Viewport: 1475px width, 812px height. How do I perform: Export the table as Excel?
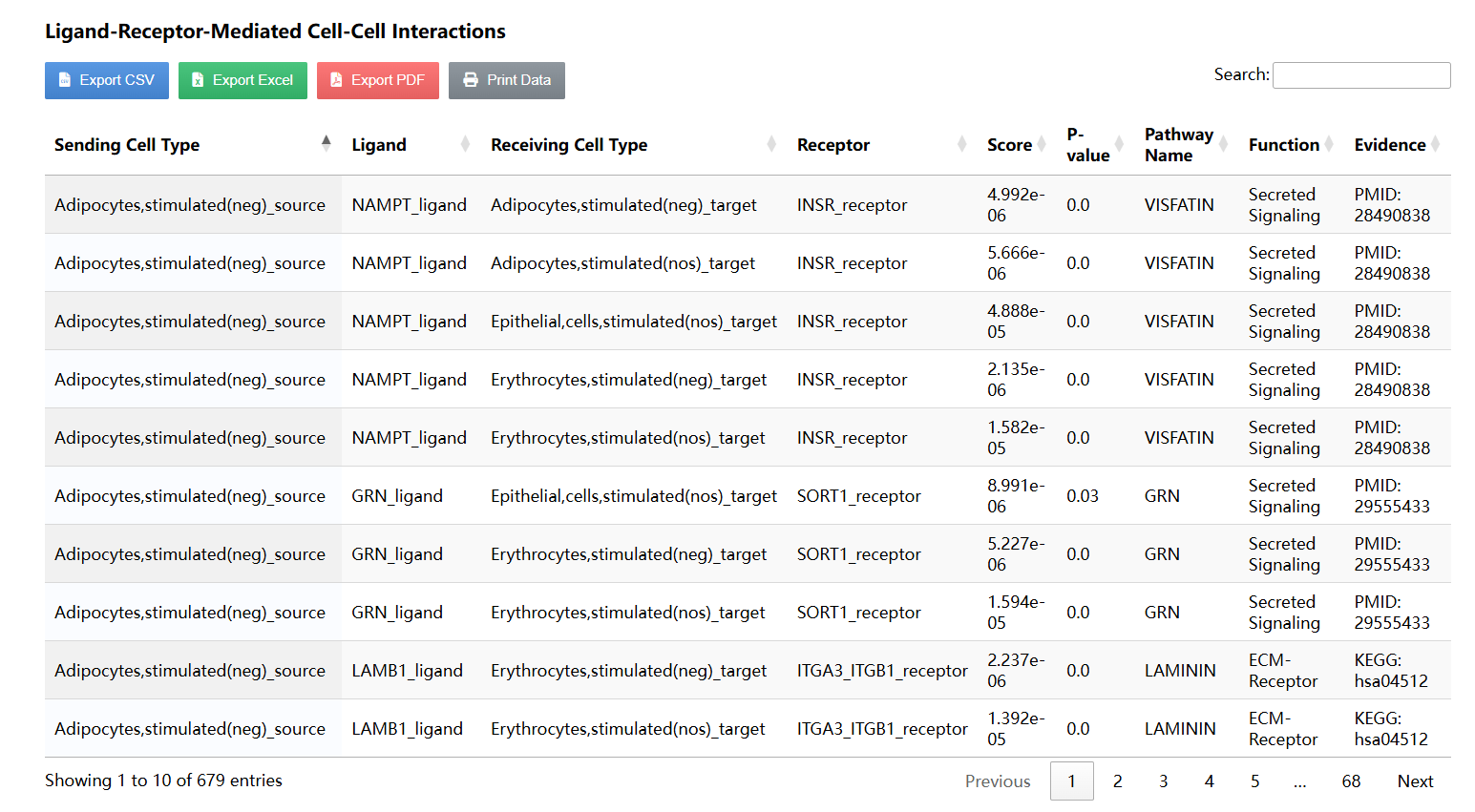pyautogui.click(x=242, y=80)
